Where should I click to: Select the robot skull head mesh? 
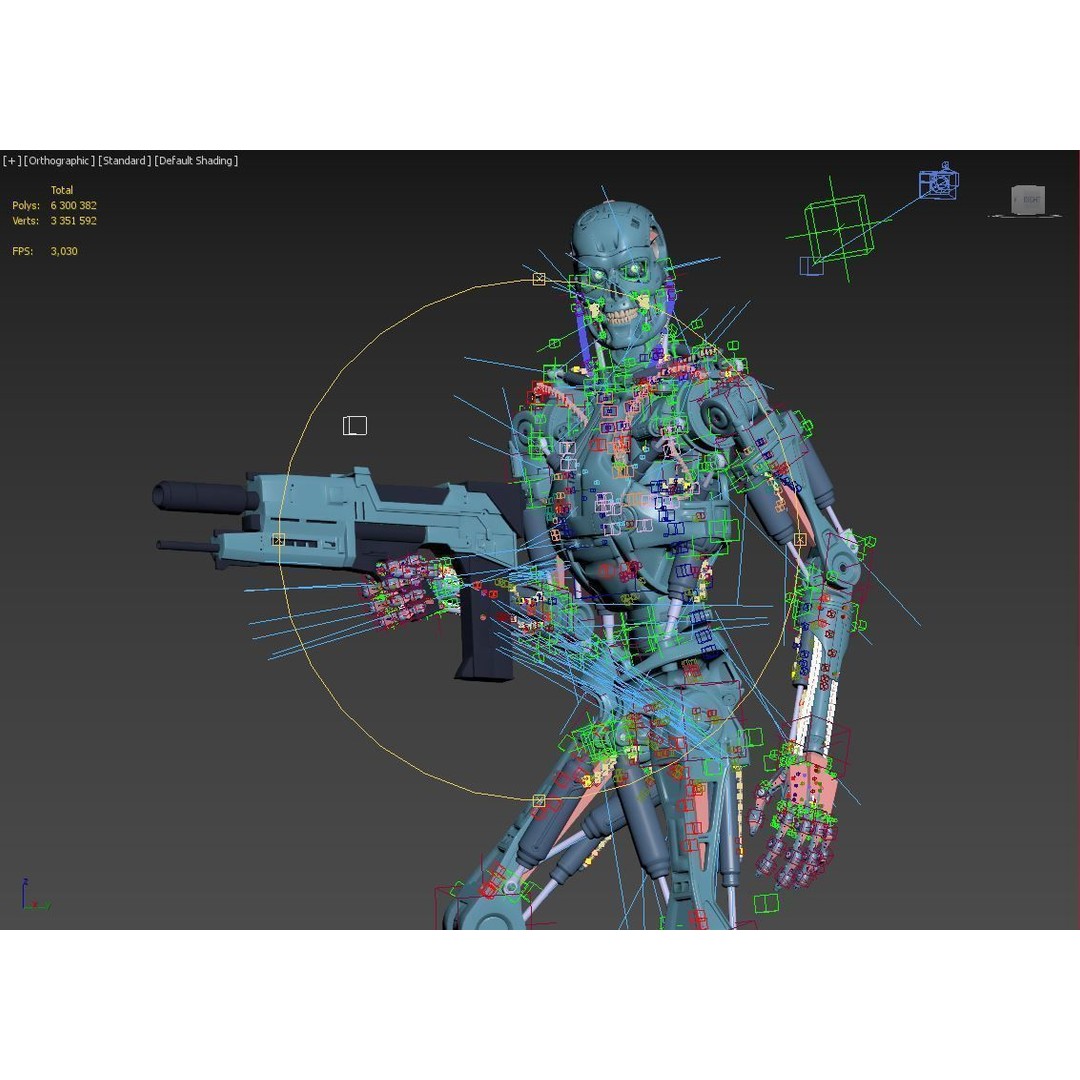[x=619, y=272]
